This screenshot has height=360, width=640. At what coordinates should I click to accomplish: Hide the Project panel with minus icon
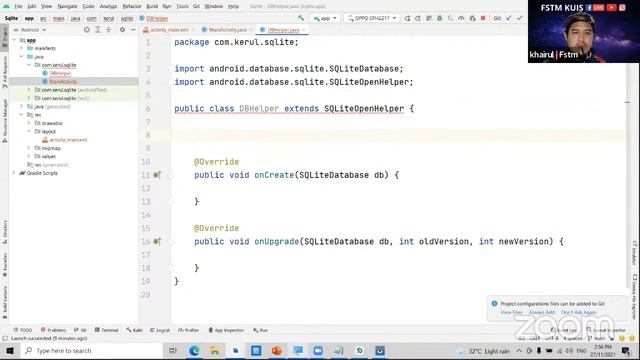point(133,30)
